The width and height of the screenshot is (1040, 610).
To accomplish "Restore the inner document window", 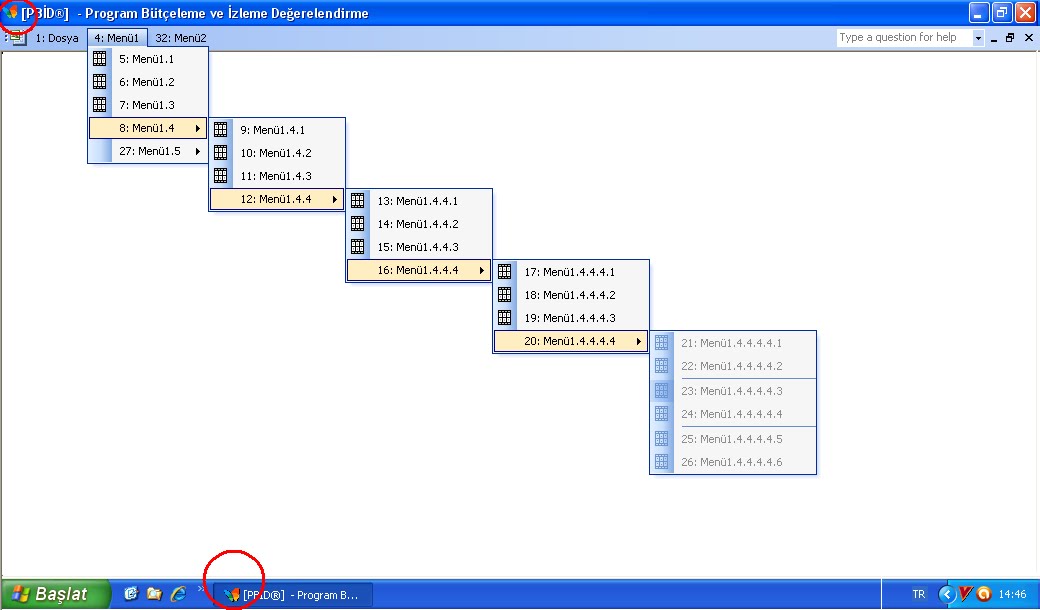I will click(x=1010, y=38).
